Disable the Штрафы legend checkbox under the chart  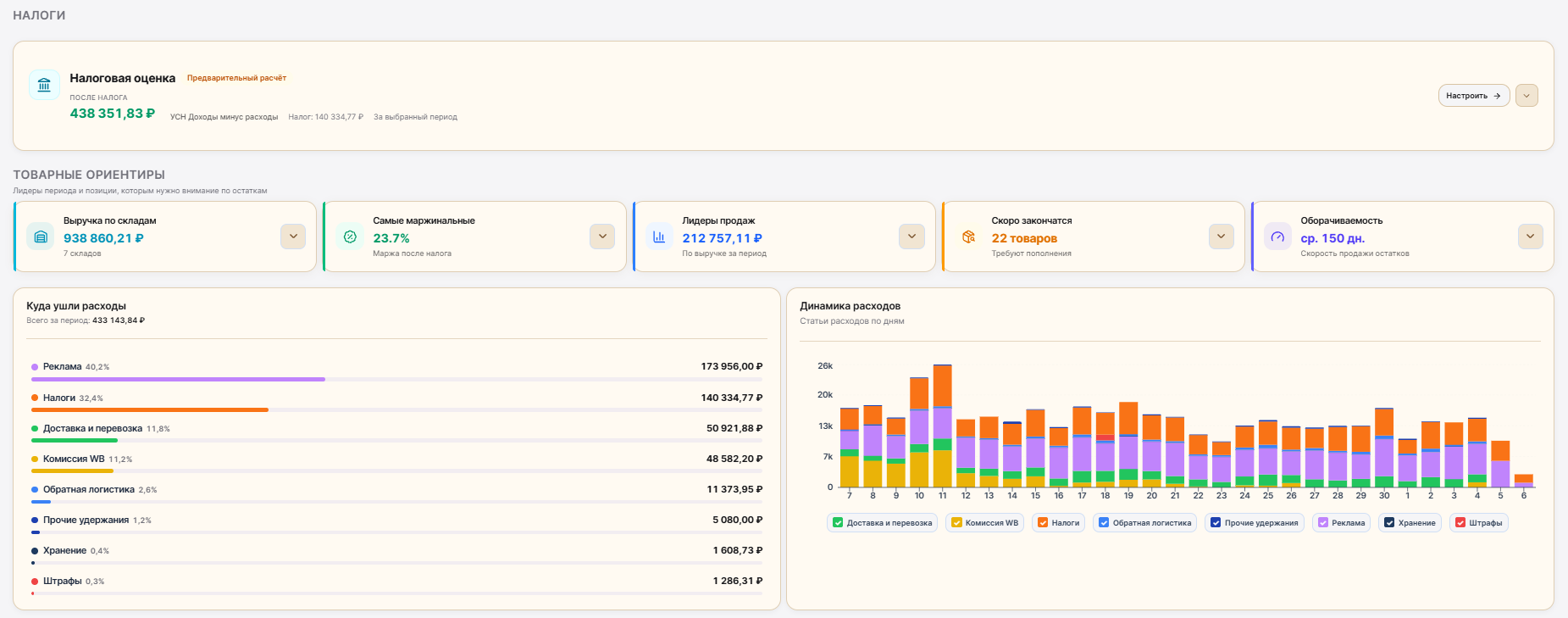coord(1460,523)
